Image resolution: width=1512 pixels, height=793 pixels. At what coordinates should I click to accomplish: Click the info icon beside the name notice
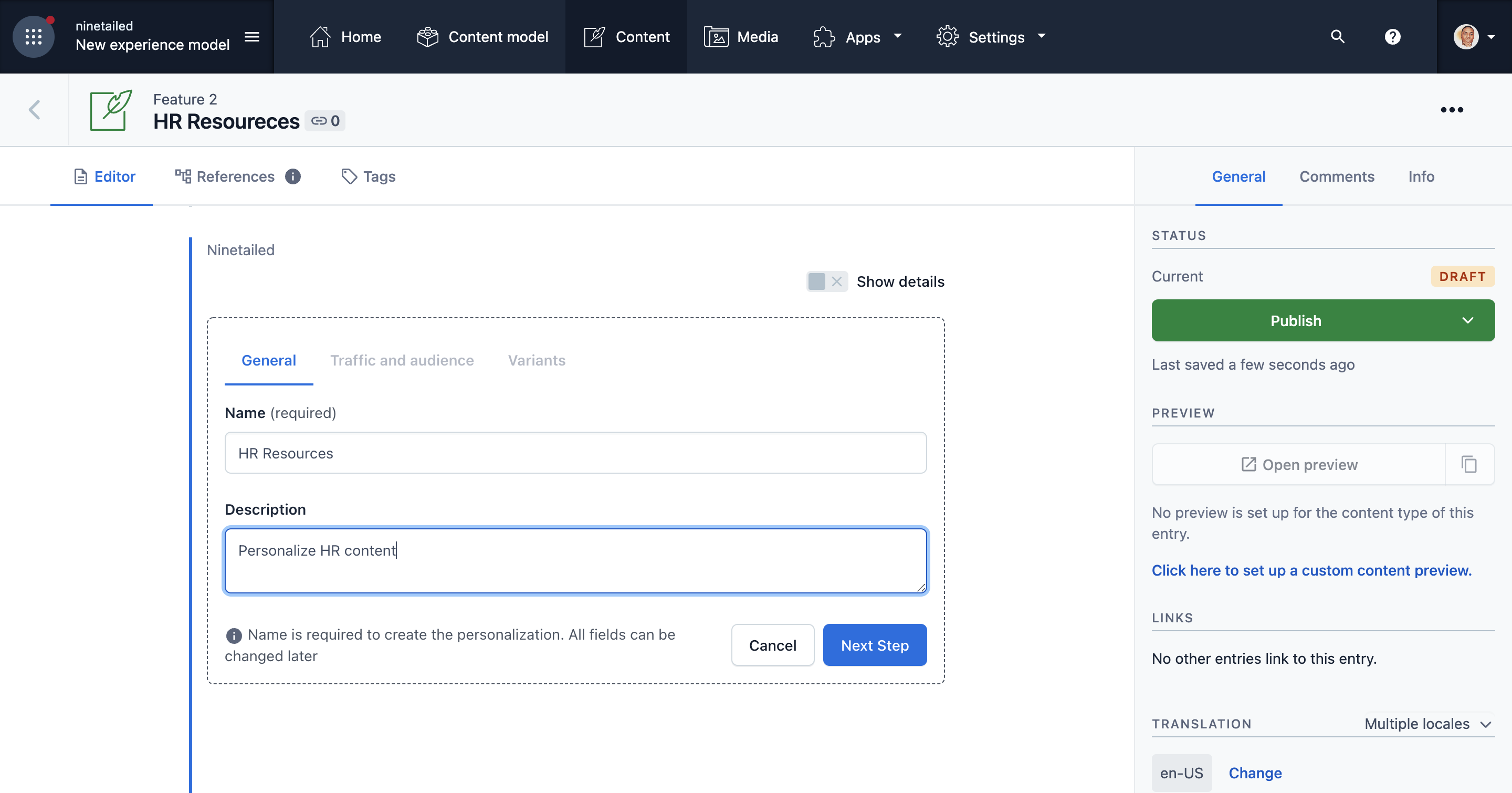point(234,635)
